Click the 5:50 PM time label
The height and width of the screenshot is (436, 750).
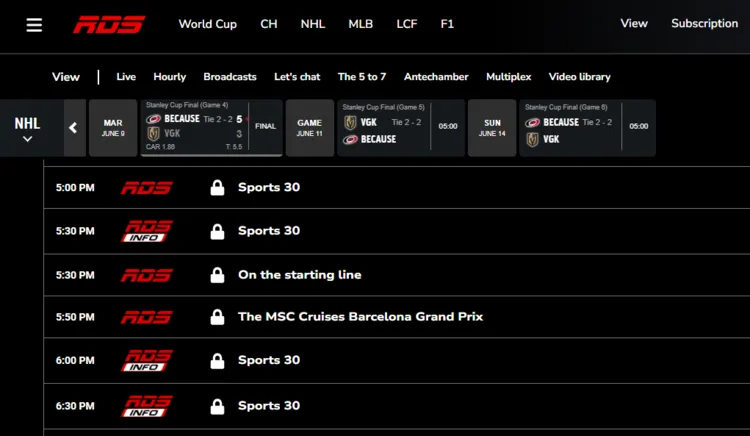click(75, 317)
